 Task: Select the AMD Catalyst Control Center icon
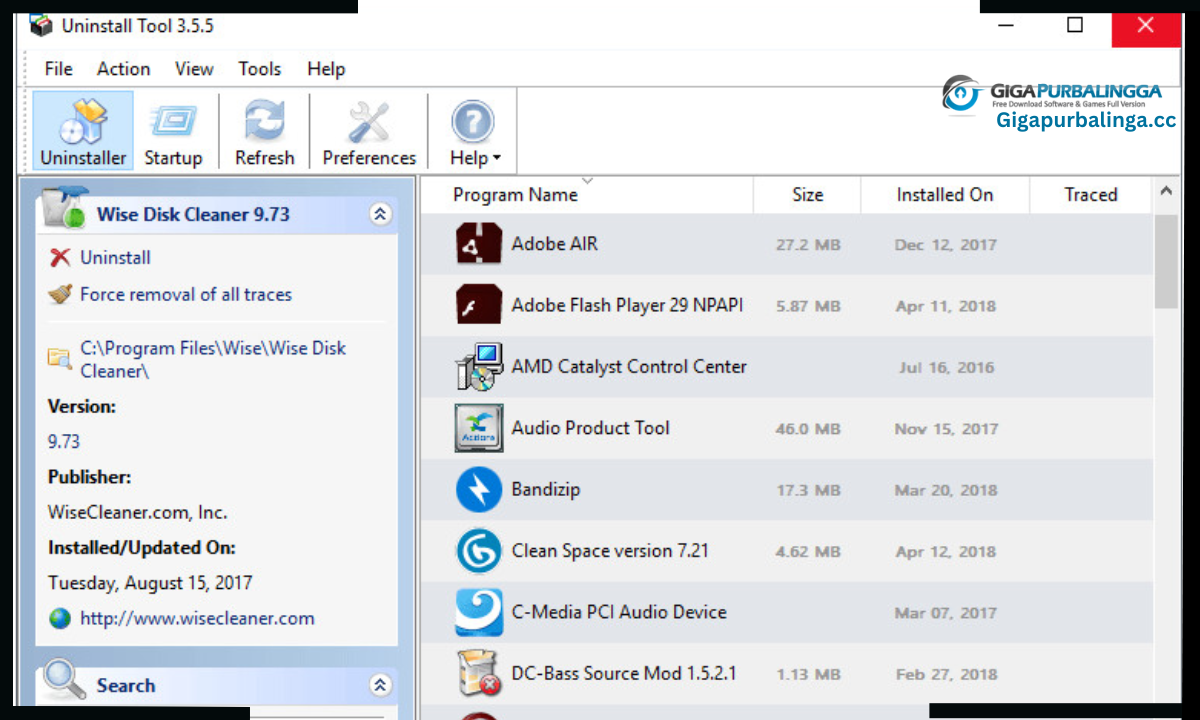pyautogui.click(x=479, y=367)
